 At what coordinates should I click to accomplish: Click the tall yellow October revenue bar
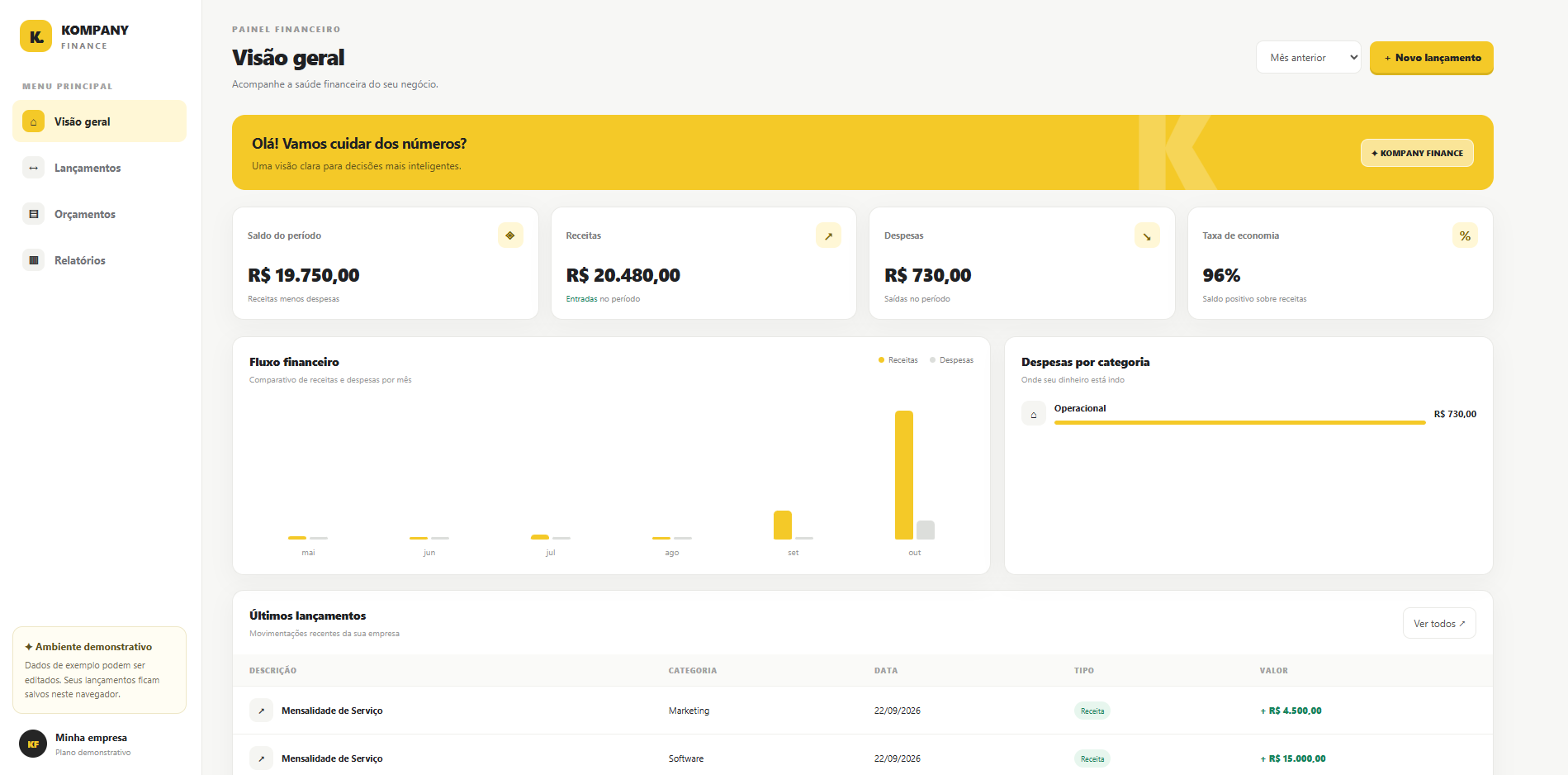pos(904,475)
